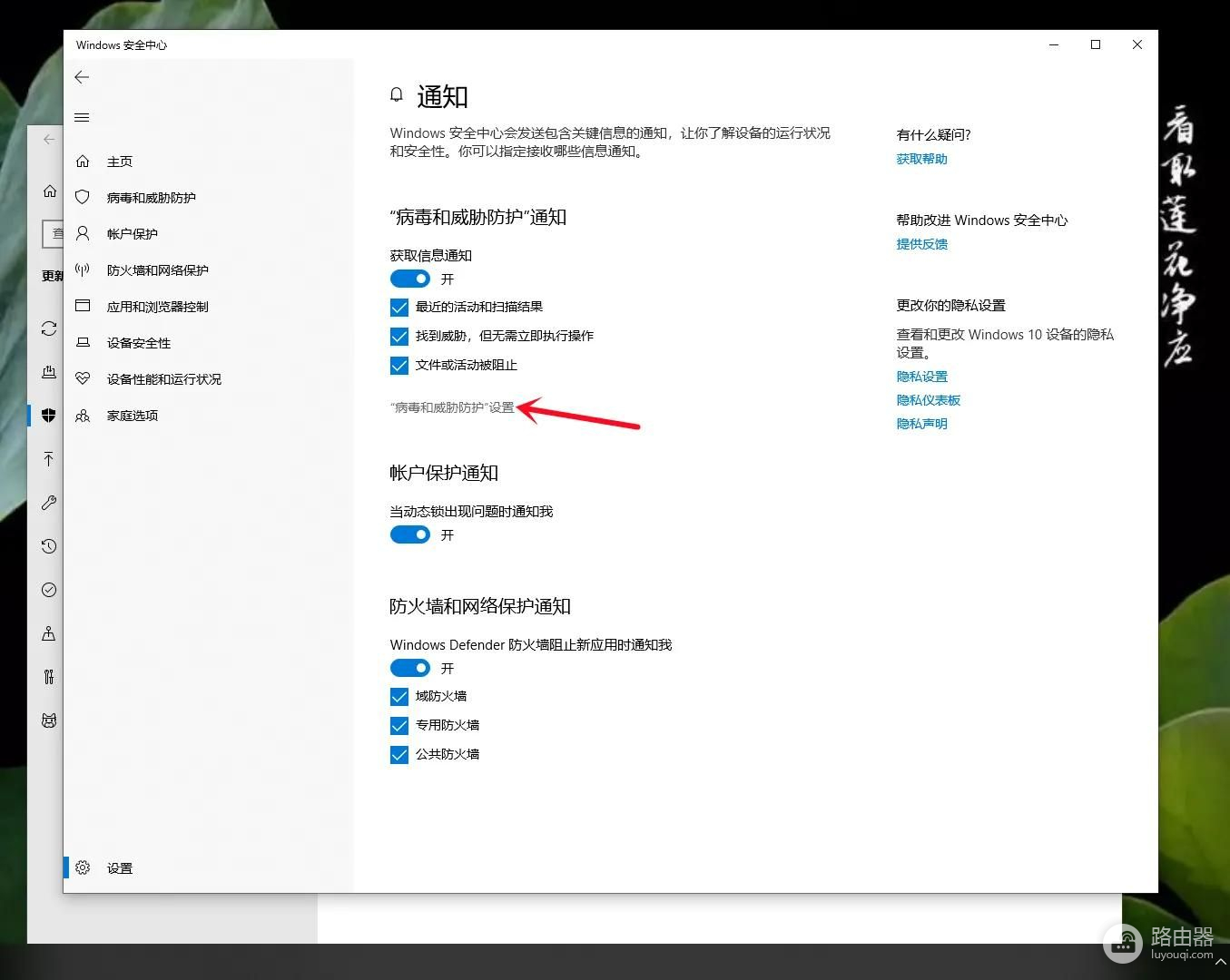Select 主页 in the navigation pane
This screenshot has width=1230, height=980.
[120, 162]
